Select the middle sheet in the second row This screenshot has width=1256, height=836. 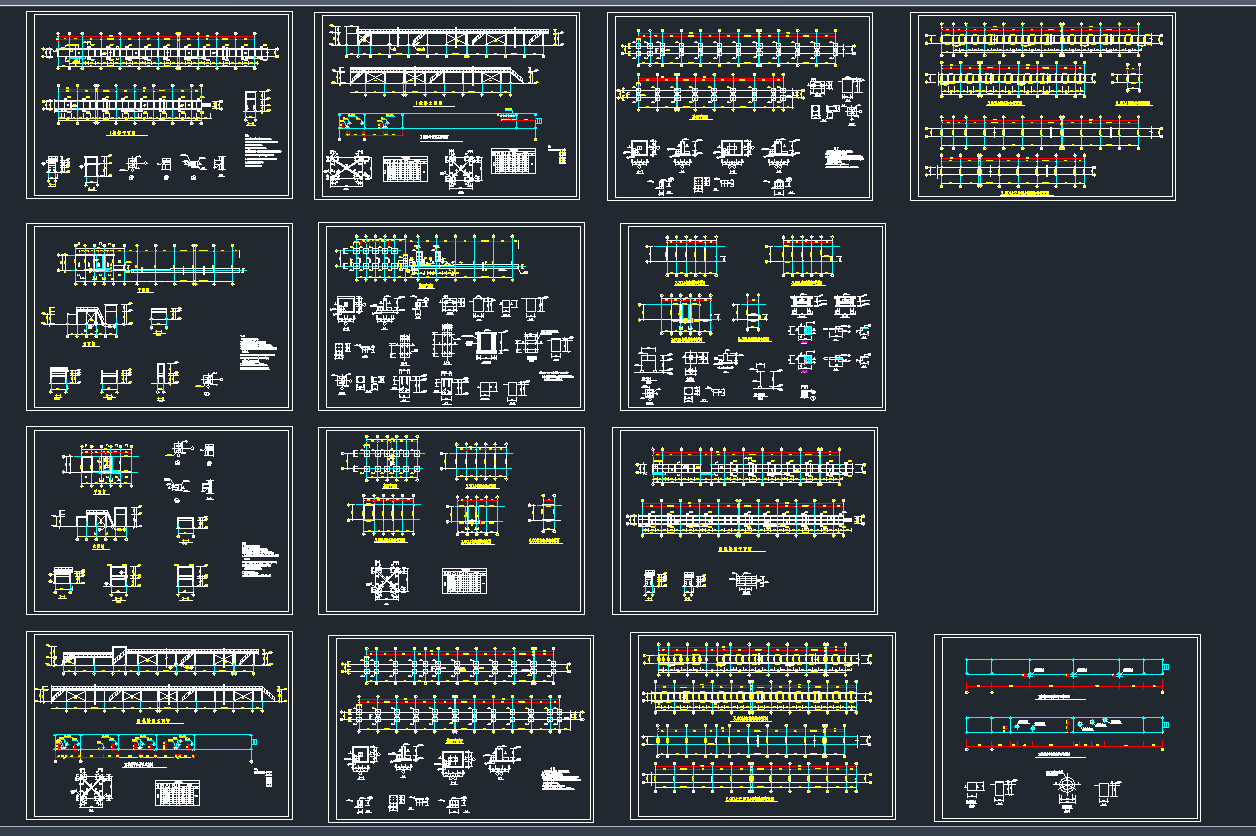click(x=451, y=317)
